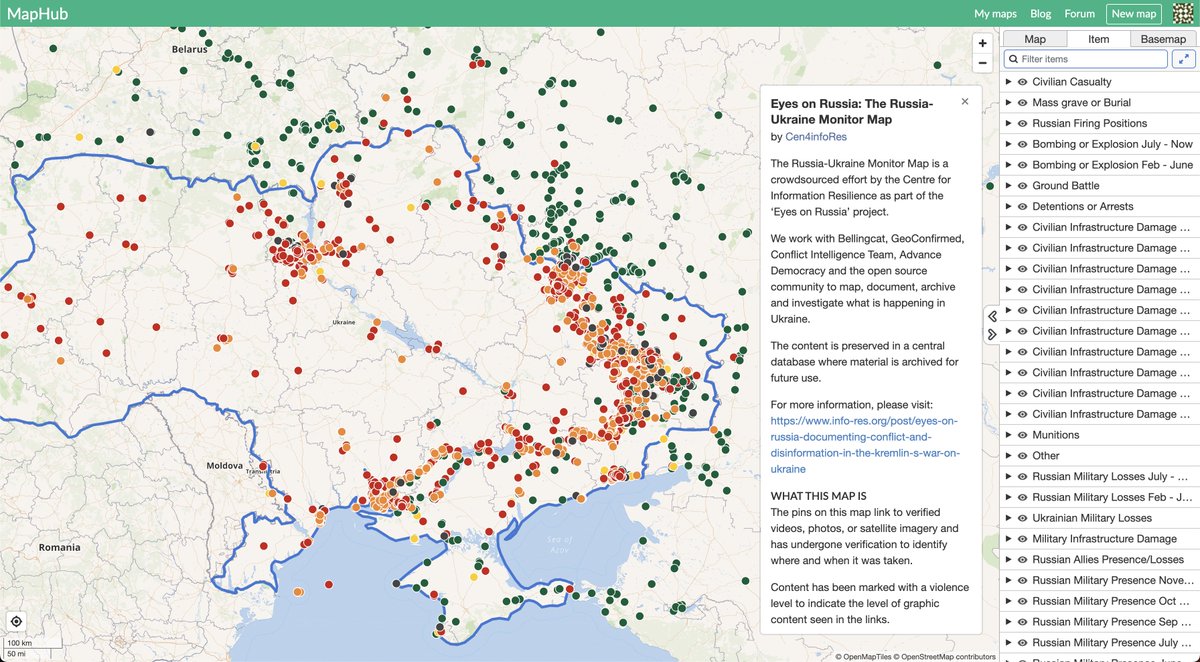
Task: Widen sidebar with the left-pointing chevron handle
Action: coord(992,316)
